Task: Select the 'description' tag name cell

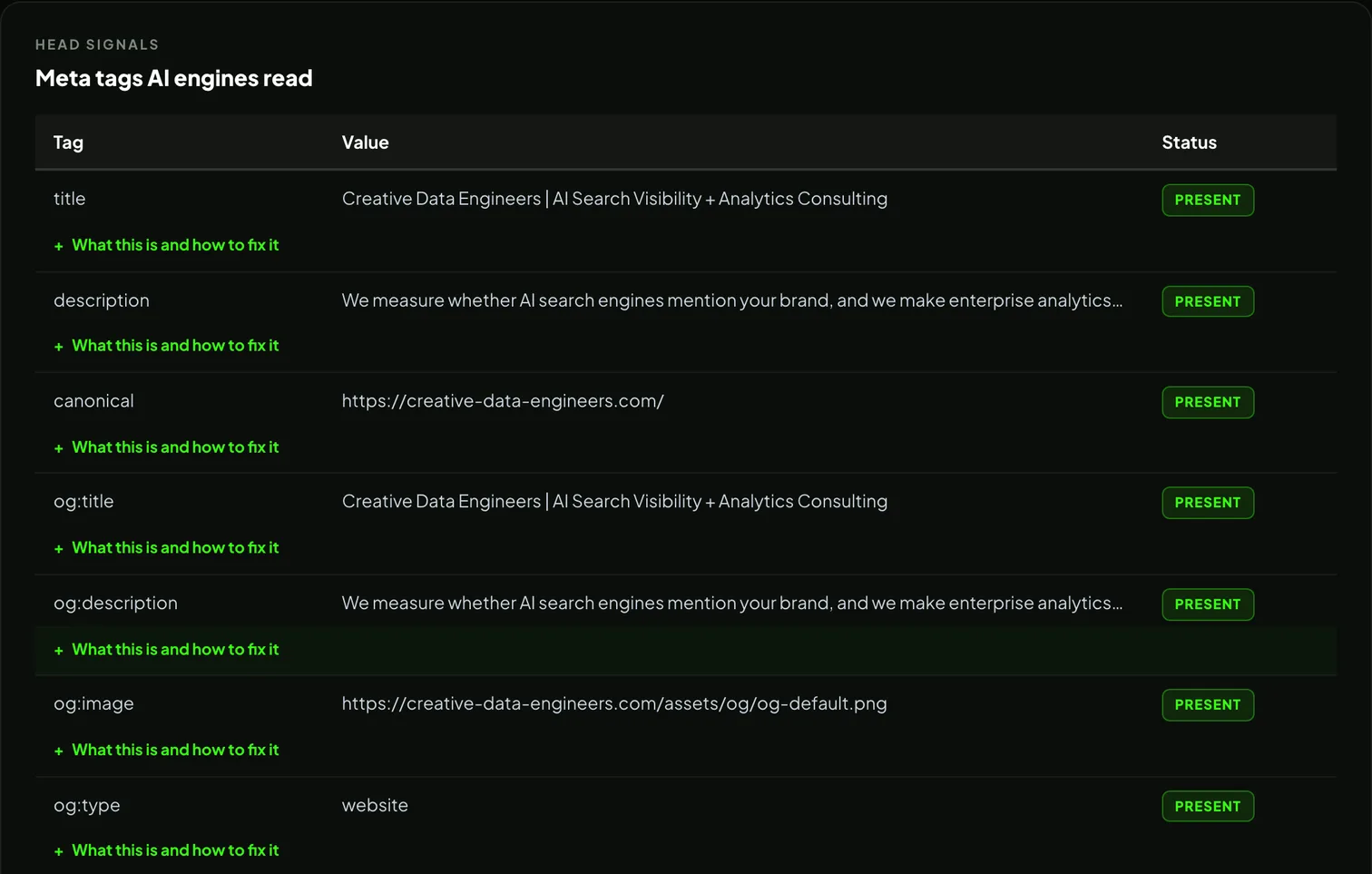Action: point(102,300)
